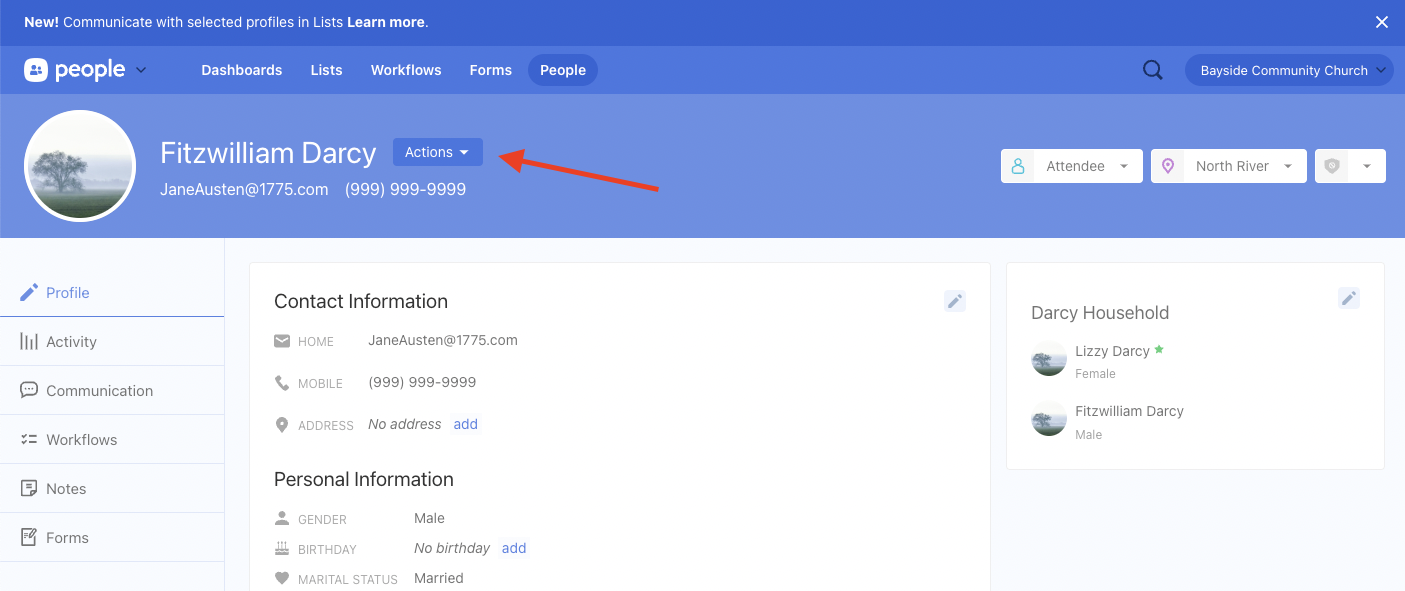Edit Darcy Household with pencil icon
The width and height of the screenshot is (1405, 591).
click(1348, 298)
